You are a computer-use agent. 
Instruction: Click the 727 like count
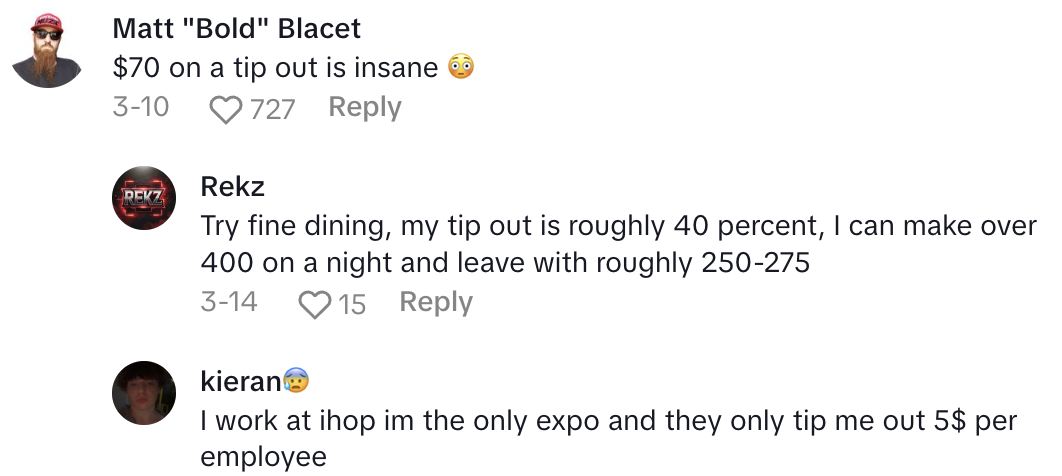tap(272, 109)
